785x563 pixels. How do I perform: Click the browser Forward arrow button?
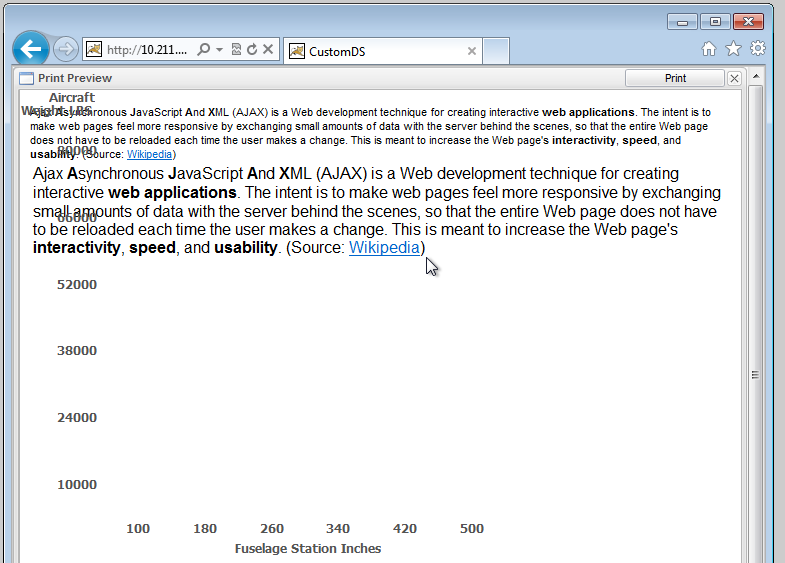(66, 49)
